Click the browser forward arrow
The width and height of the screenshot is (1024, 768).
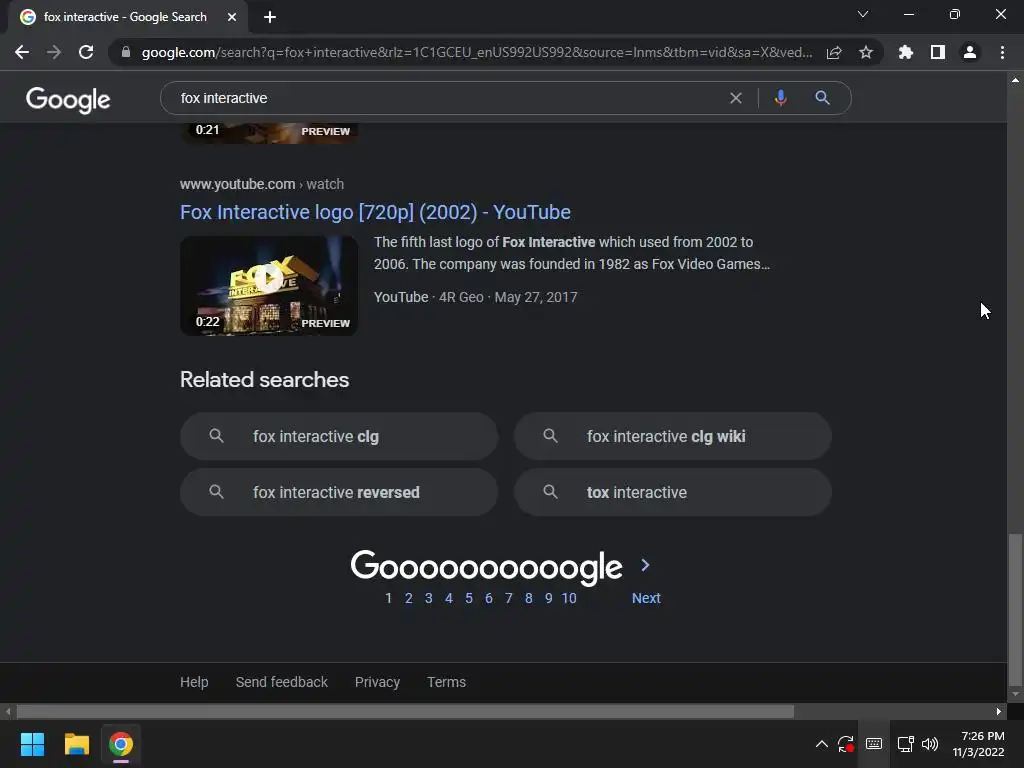coord(54,52)
